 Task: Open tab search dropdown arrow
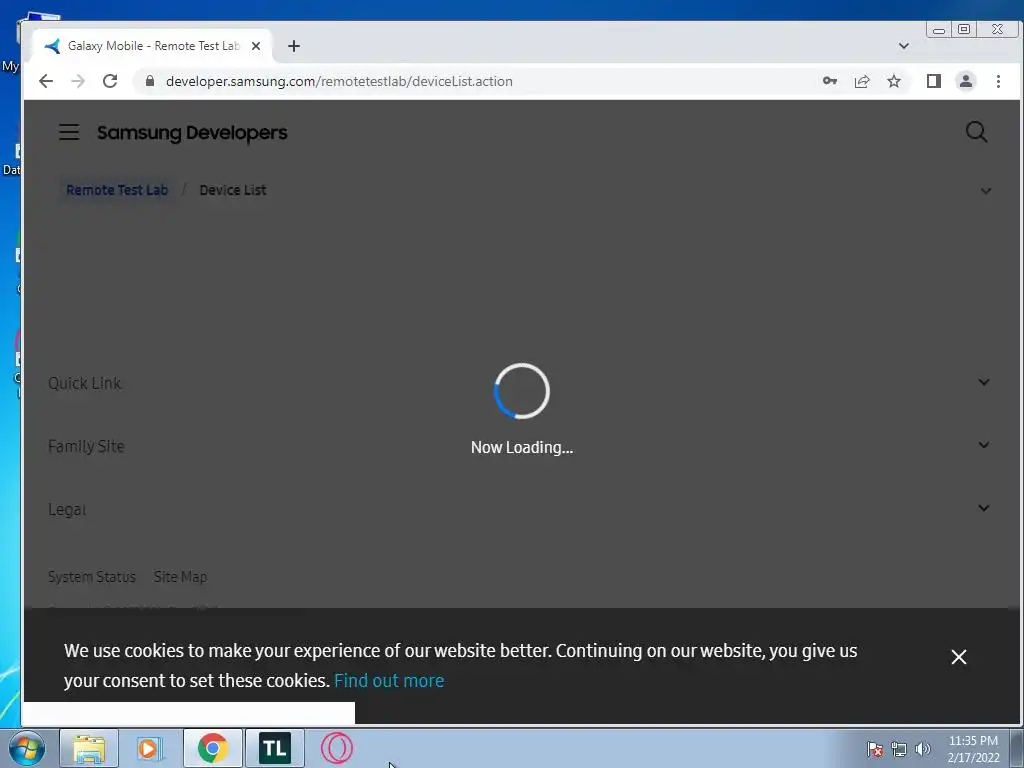pyautogui.click(x=904, y=46)
